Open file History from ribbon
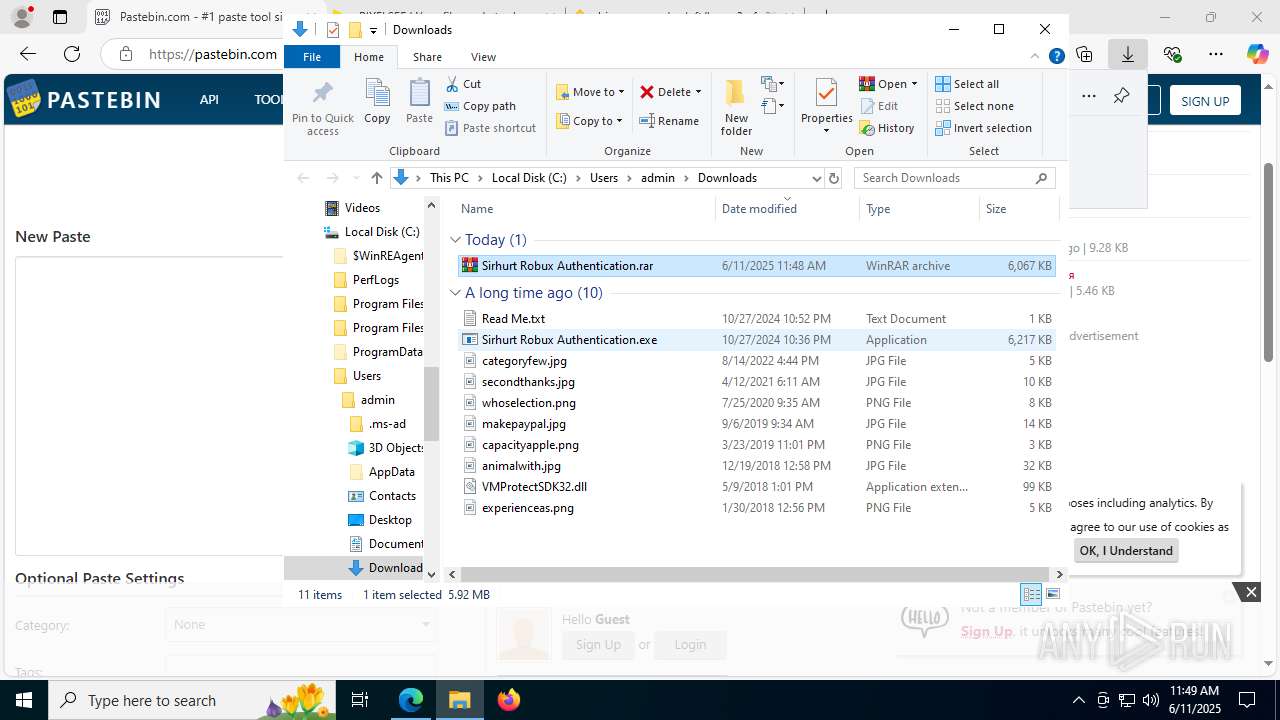The height and width of the screenshot is (720, 1280). [x=887, y=128]
